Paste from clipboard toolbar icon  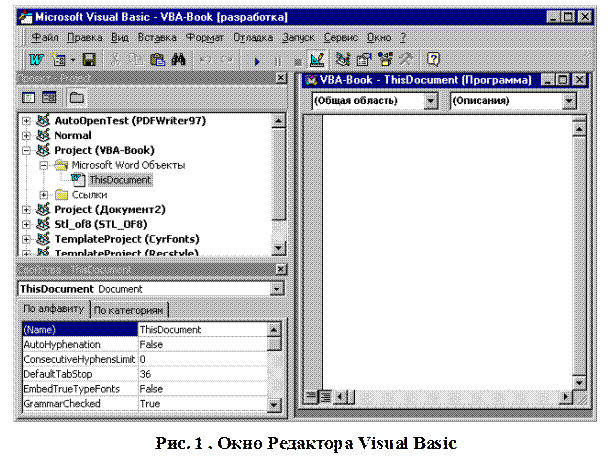tap(158, 60)
